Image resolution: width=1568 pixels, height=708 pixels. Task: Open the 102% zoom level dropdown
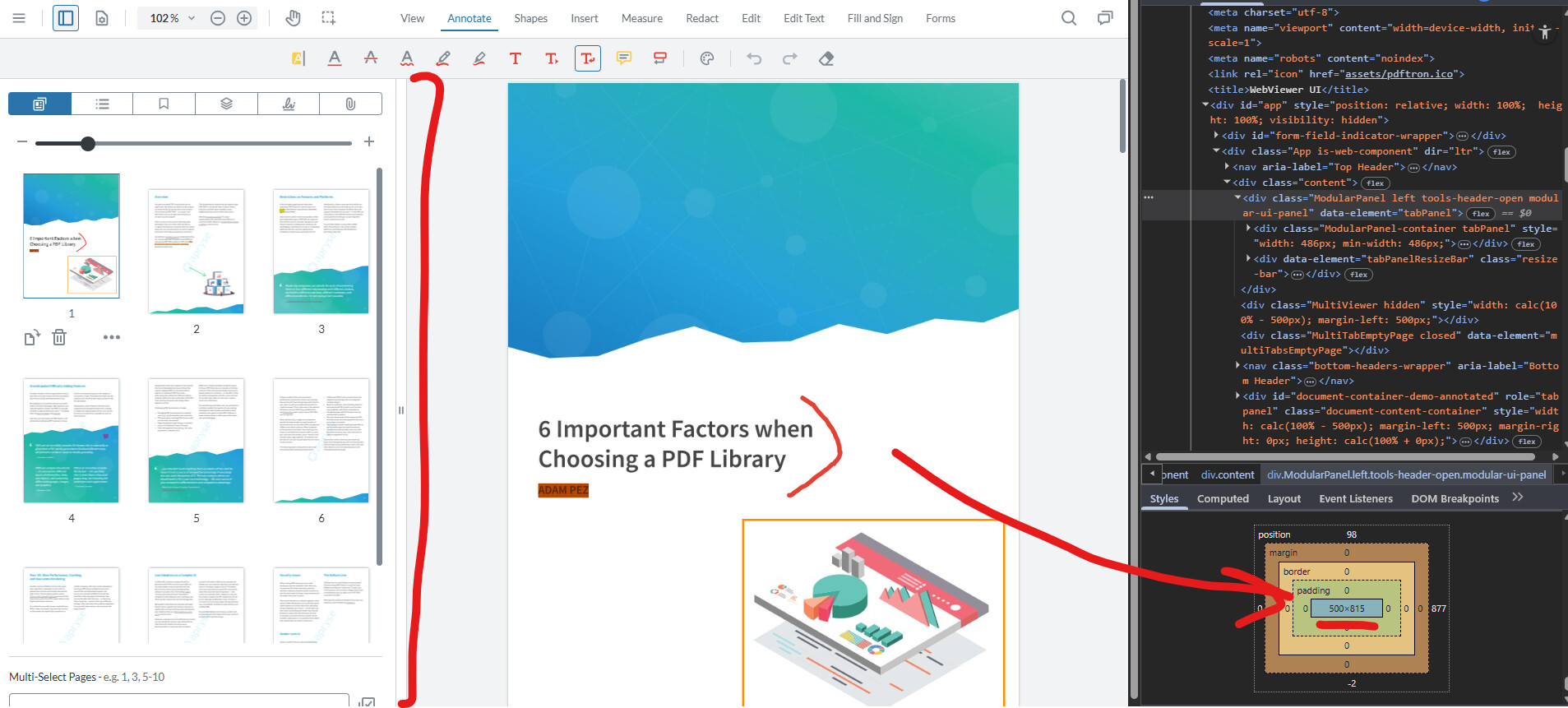tap(173, 18)
